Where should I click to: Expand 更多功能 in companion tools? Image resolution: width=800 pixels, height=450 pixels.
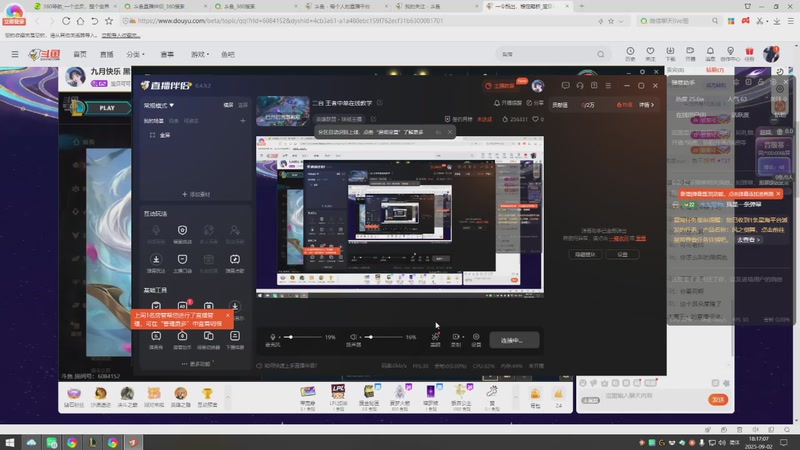tap(196, 364)
